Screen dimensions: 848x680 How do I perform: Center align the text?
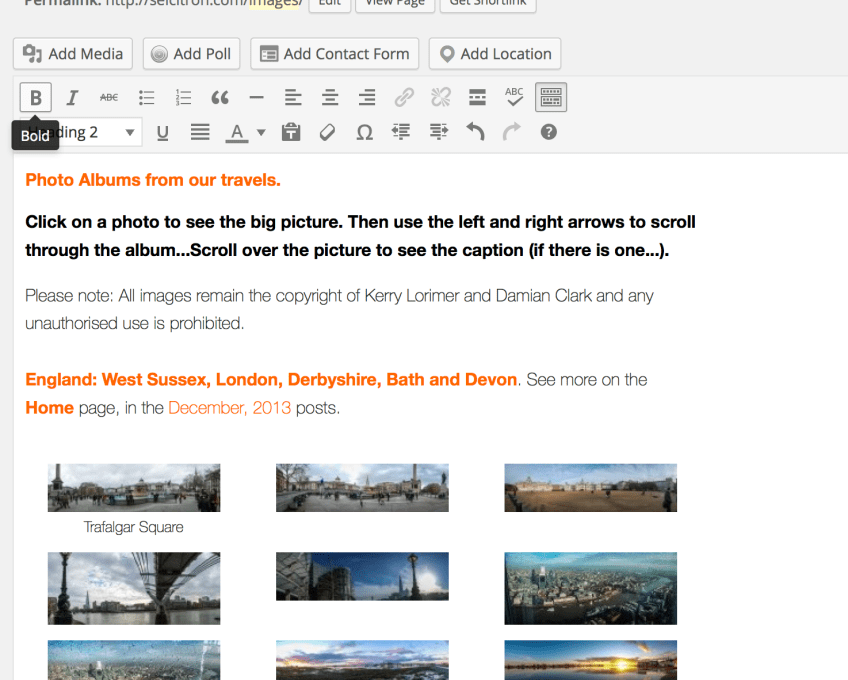tap(330, 98)
